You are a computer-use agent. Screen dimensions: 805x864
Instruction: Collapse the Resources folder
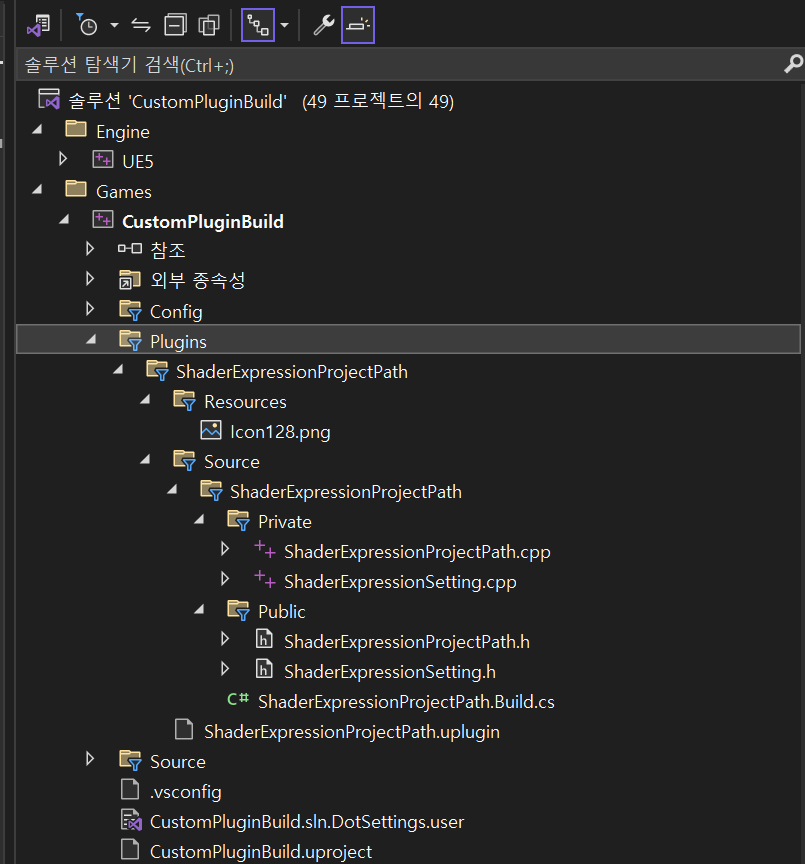point(145,400)
